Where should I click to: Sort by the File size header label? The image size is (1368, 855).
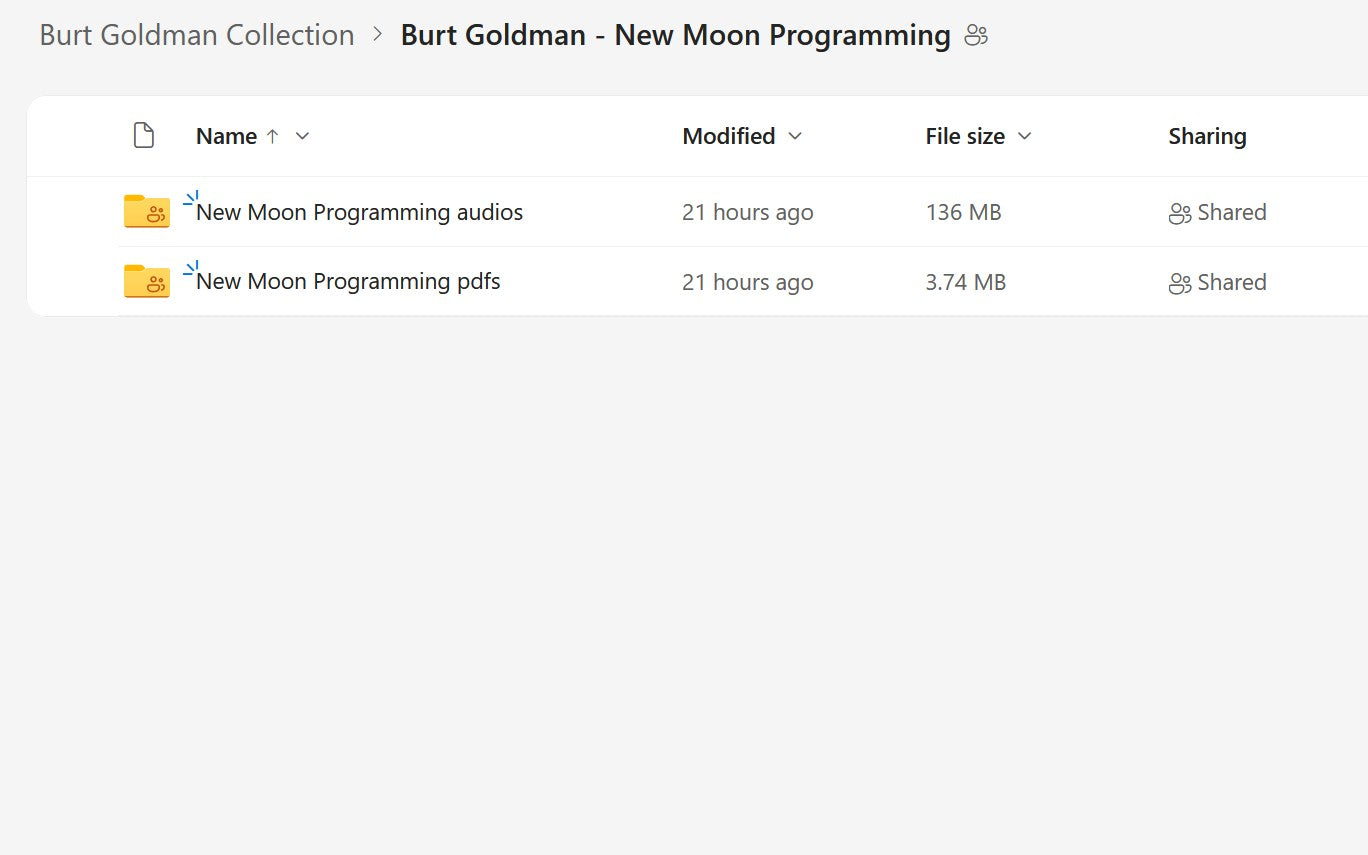965,136
